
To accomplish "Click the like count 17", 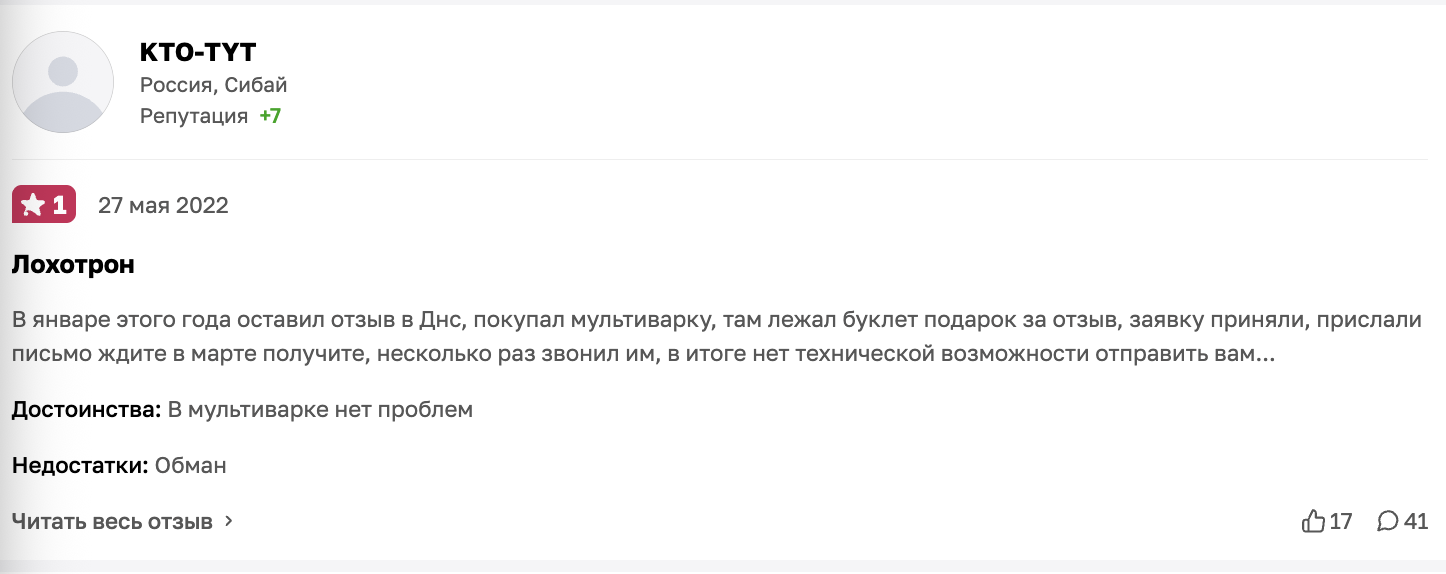I will [1341, 521].
